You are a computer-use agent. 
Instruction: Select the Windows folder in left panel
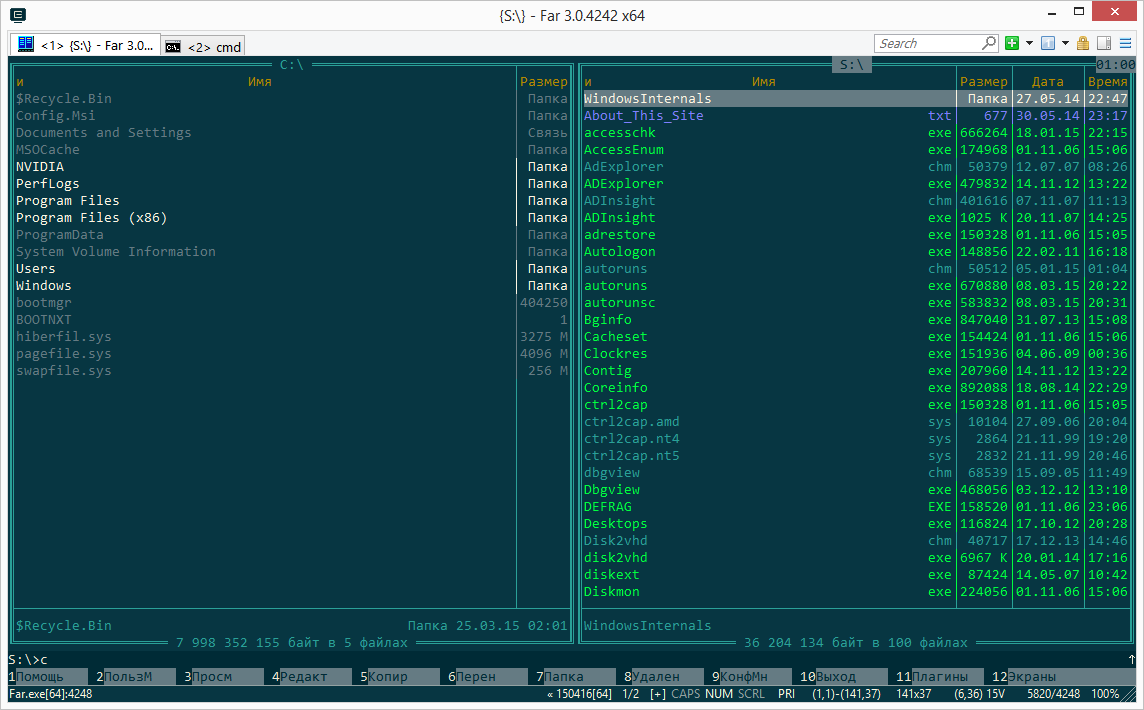tap(291, 285)
